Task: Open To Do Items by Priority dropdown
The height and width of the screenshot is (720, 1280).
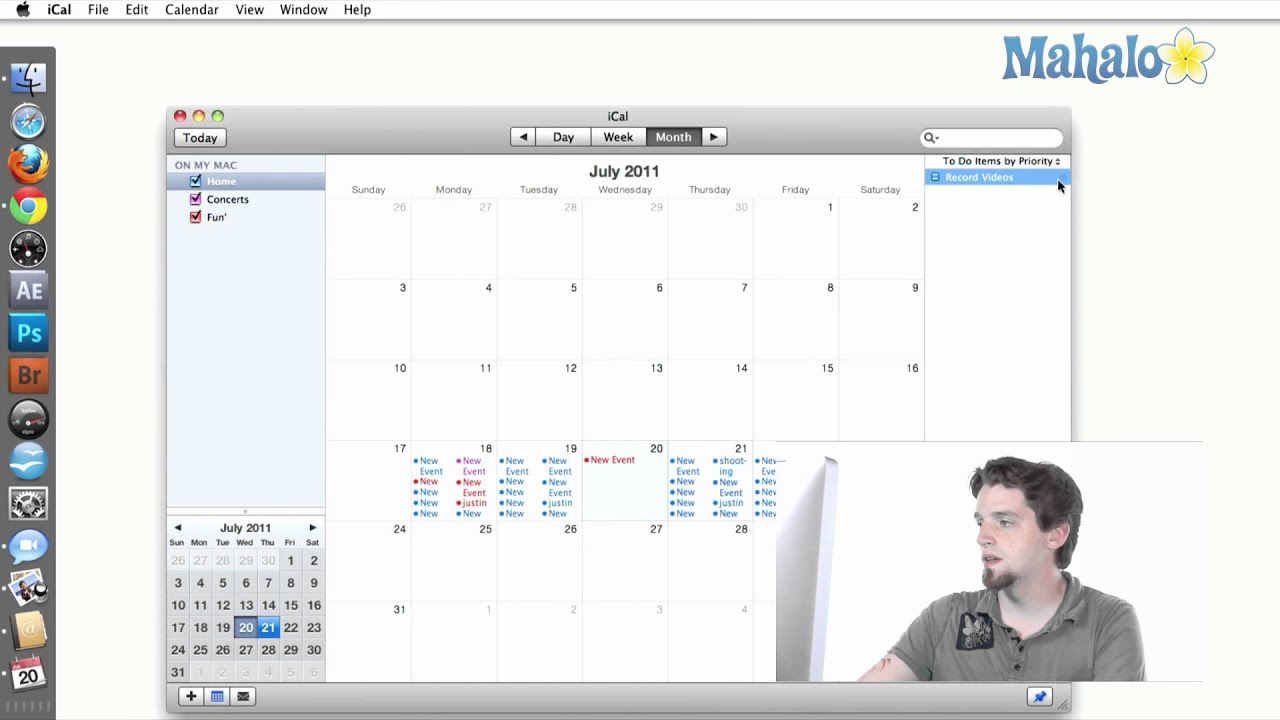Action: 1001,161
